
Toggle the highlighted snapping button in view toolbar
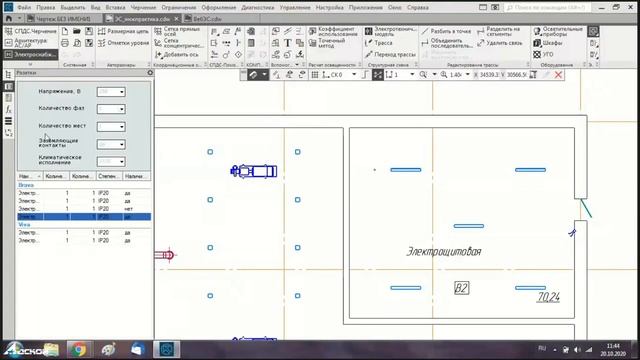378,75
